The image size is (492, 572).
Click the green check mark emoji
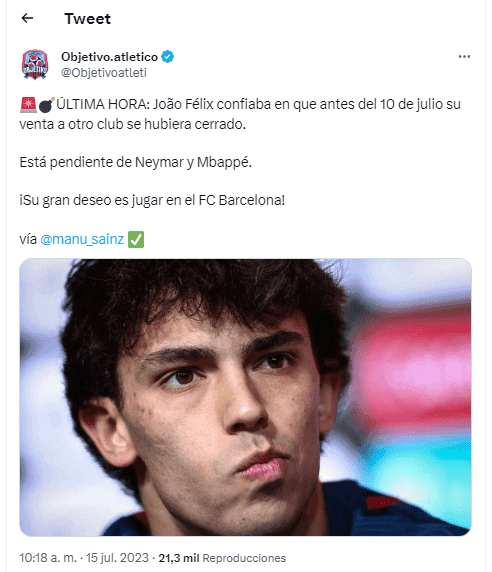tap(136, 239)
